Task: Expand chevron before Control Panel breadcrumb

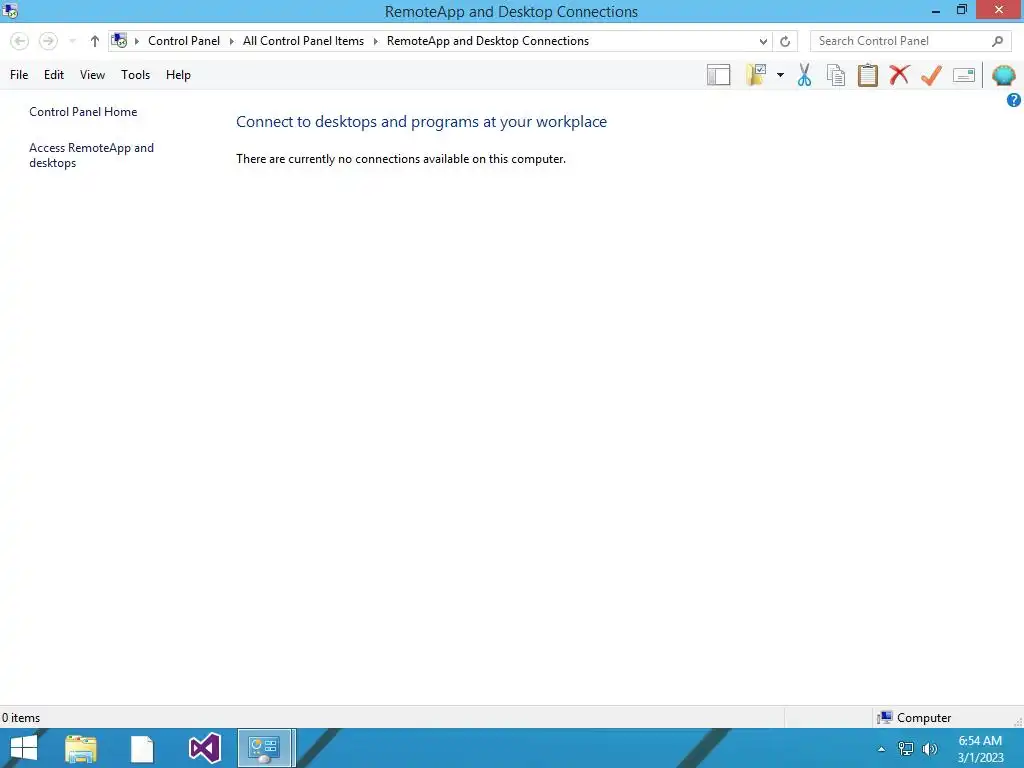Action: 137,41
